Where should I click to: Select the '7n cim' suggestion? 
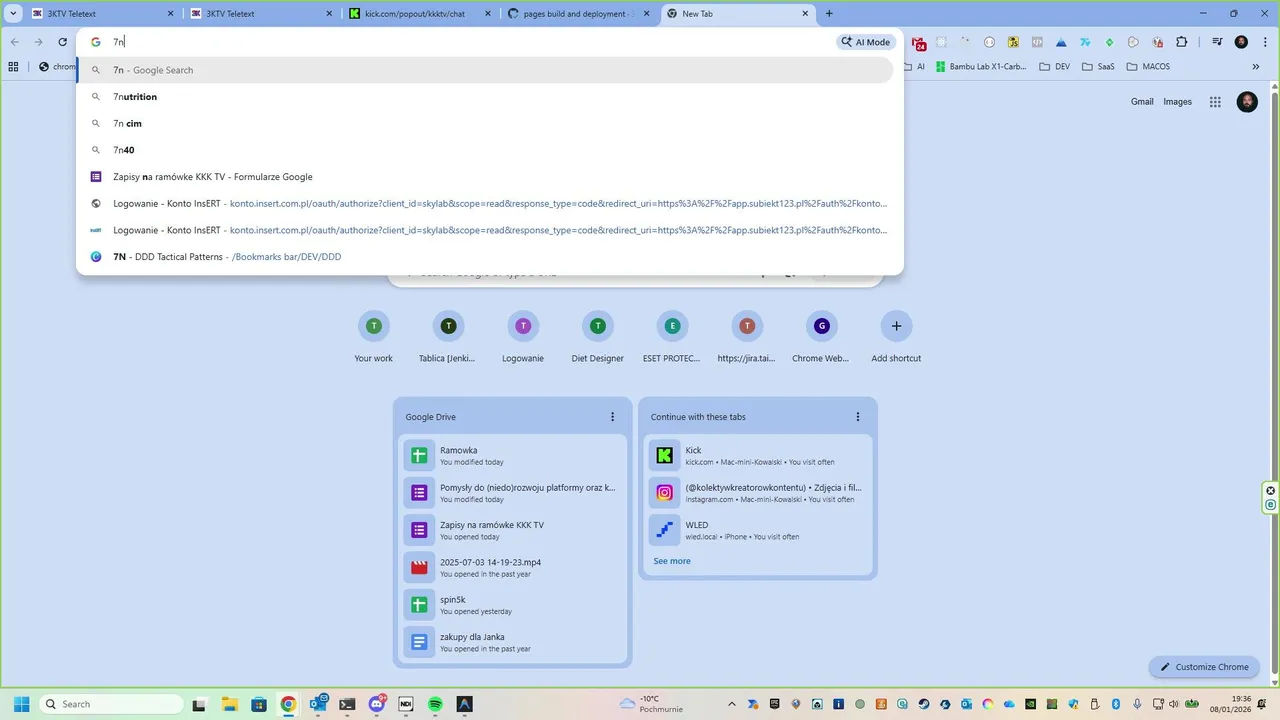click(x=485, y=123)
